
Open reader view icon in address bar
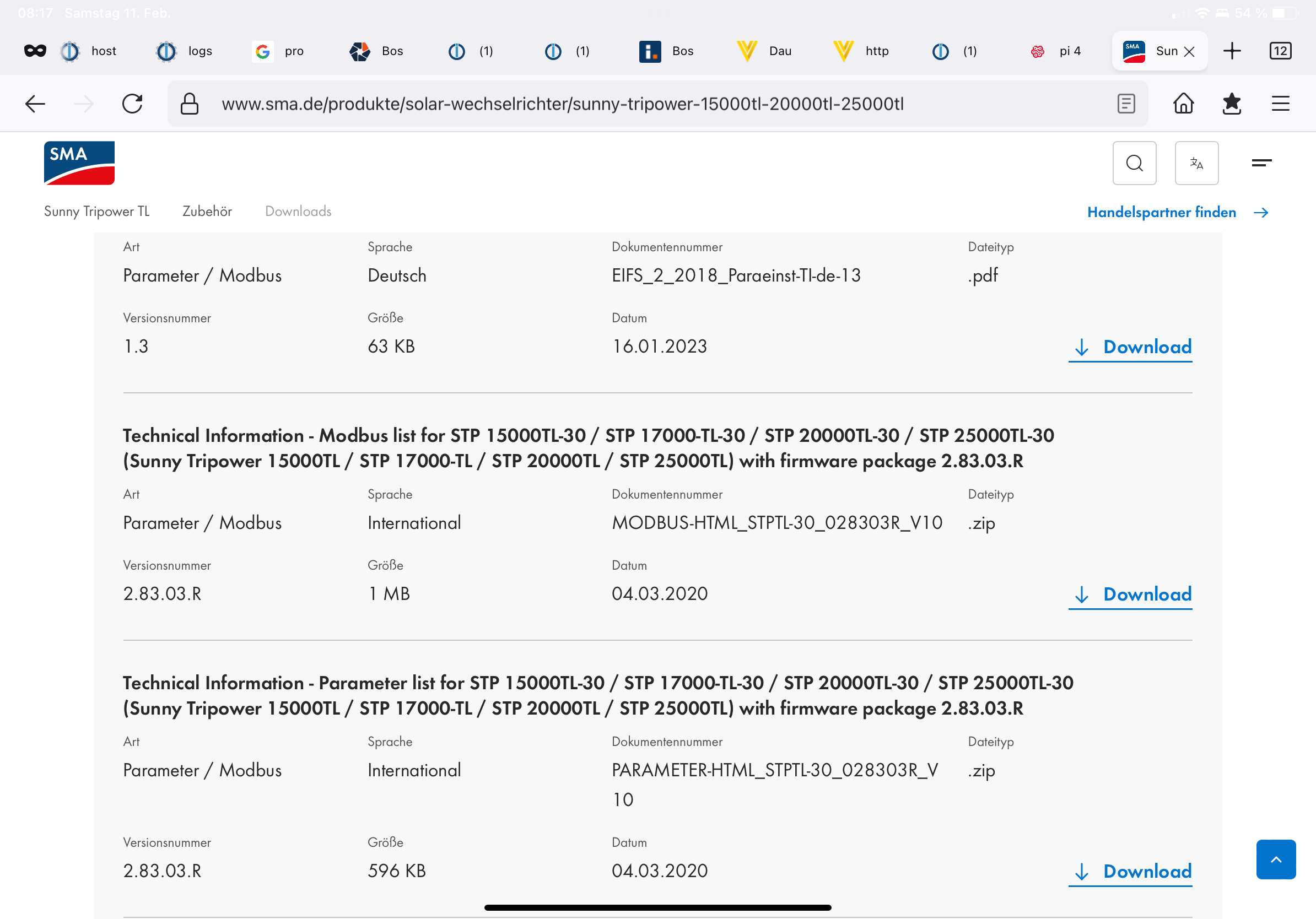[1126, 104]
